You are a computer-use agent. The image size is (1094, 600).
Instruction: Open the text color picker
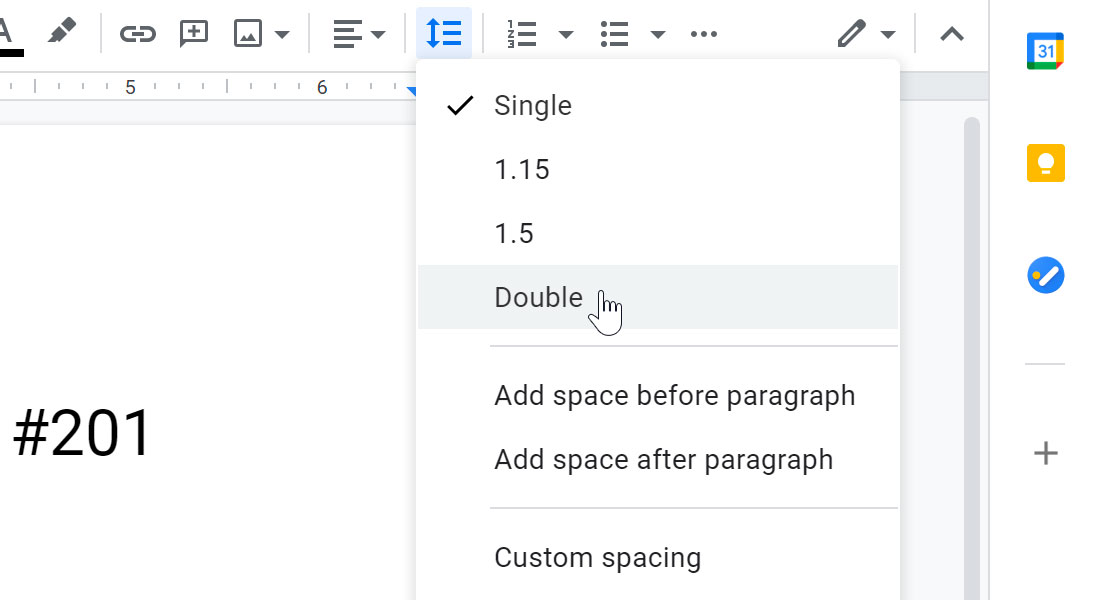5,33
